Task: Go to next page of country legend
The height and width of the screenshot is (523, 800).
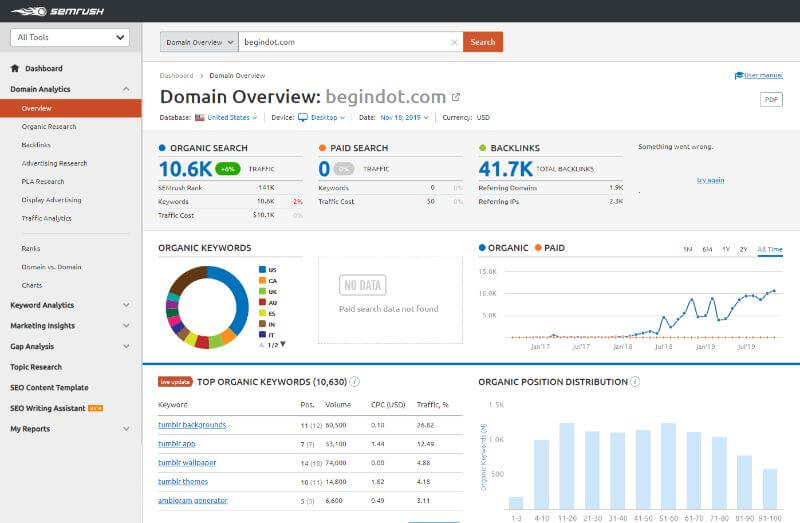Action: (283, 344)
